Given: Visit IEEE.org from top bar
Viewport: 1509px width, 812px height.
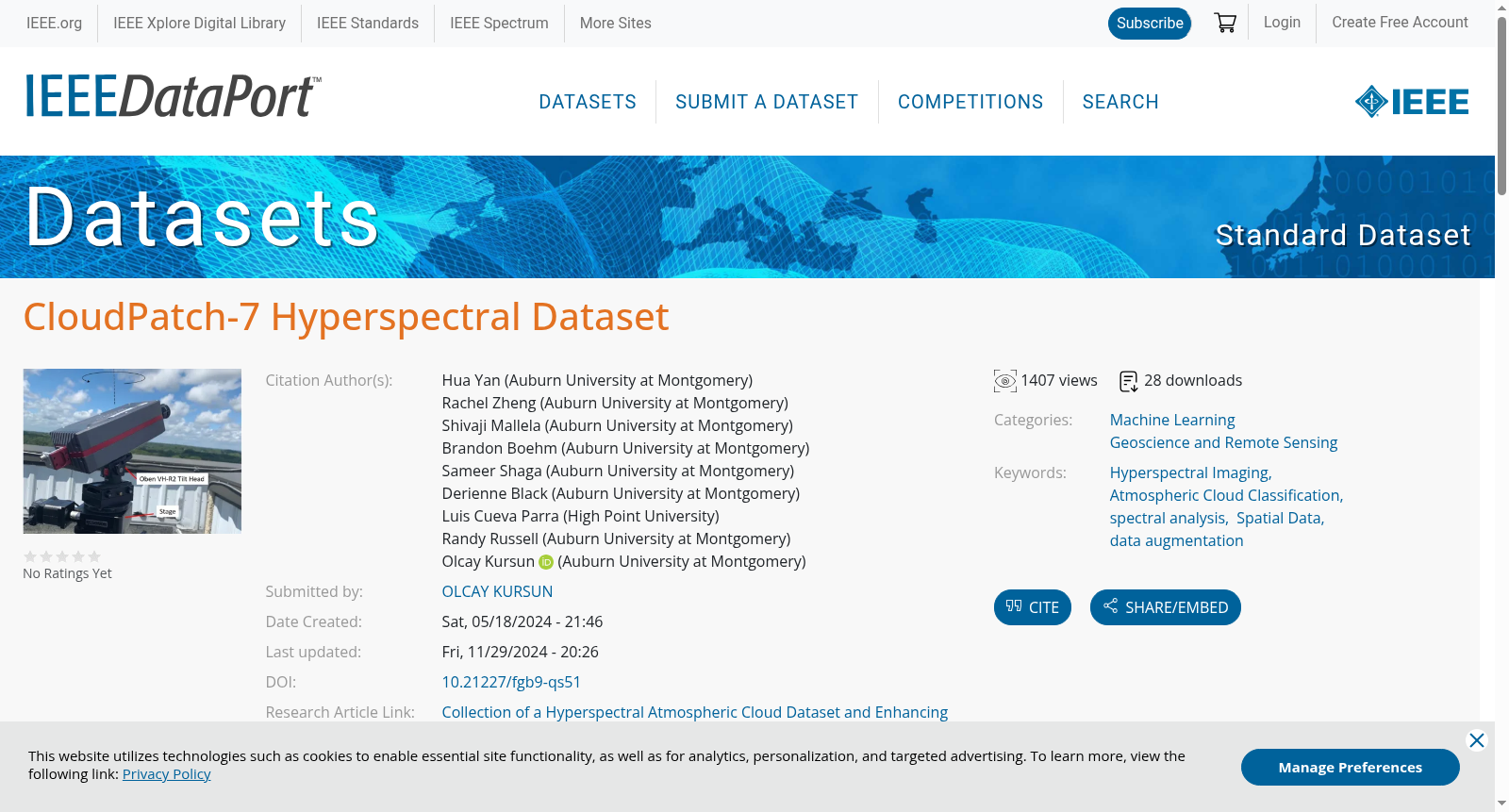Looking at the screenshot, I should (54, 23).
